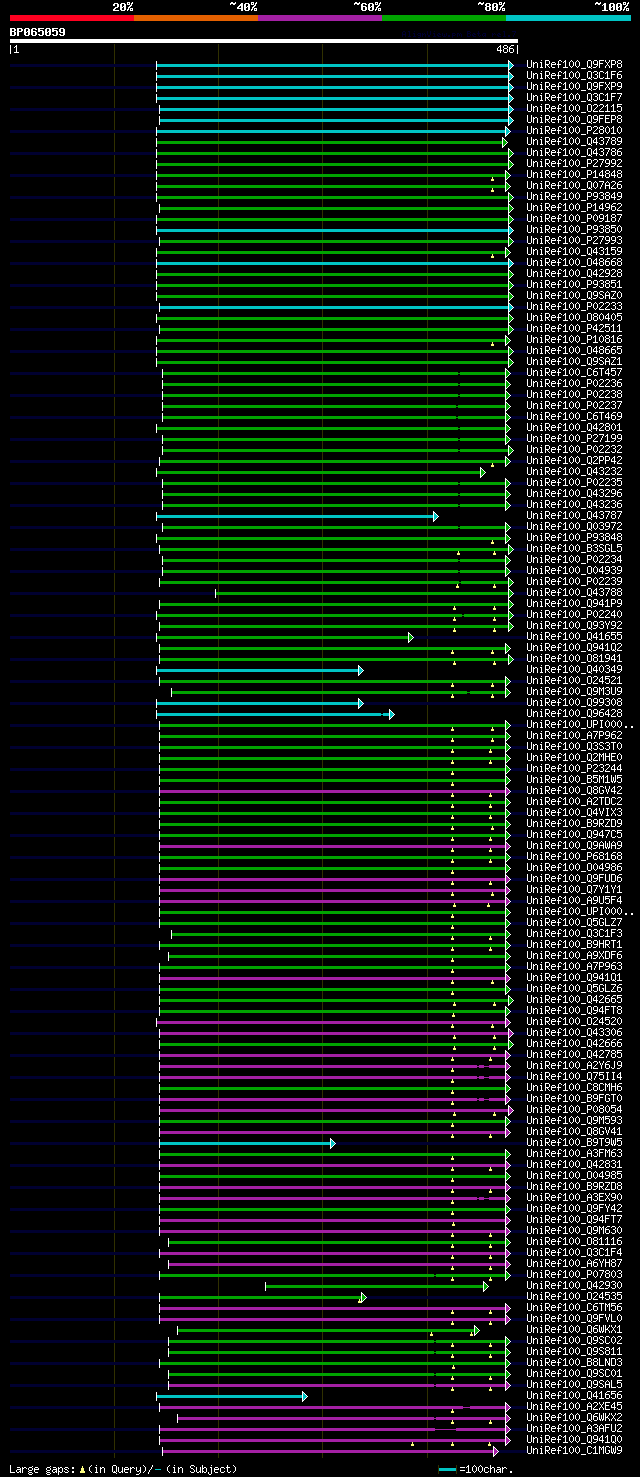640x1477 pixels.
Task: Click the UniRef100_B3SGL5 label
Action: (574, 548)
